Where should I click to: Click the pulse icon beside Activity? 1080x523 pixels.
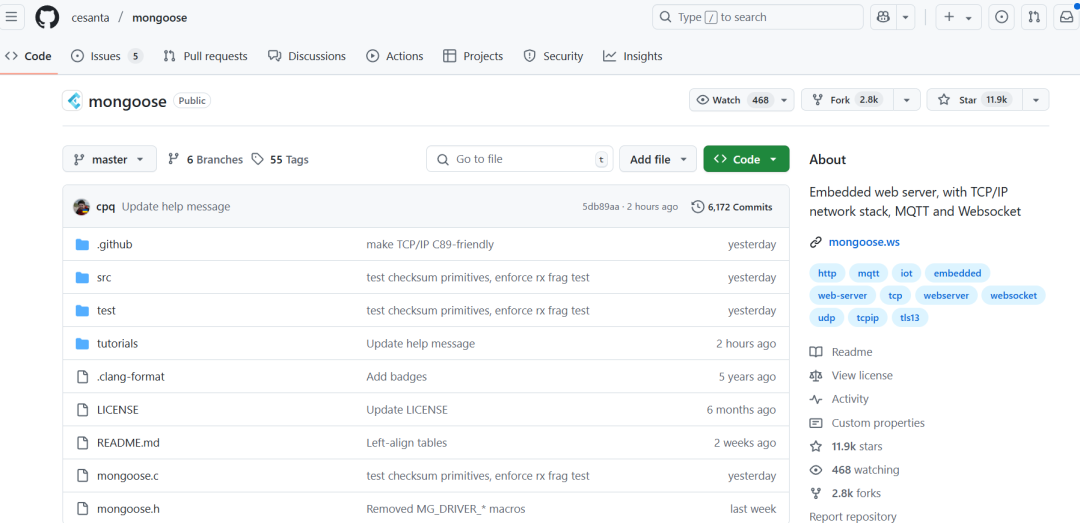point(816,399)
